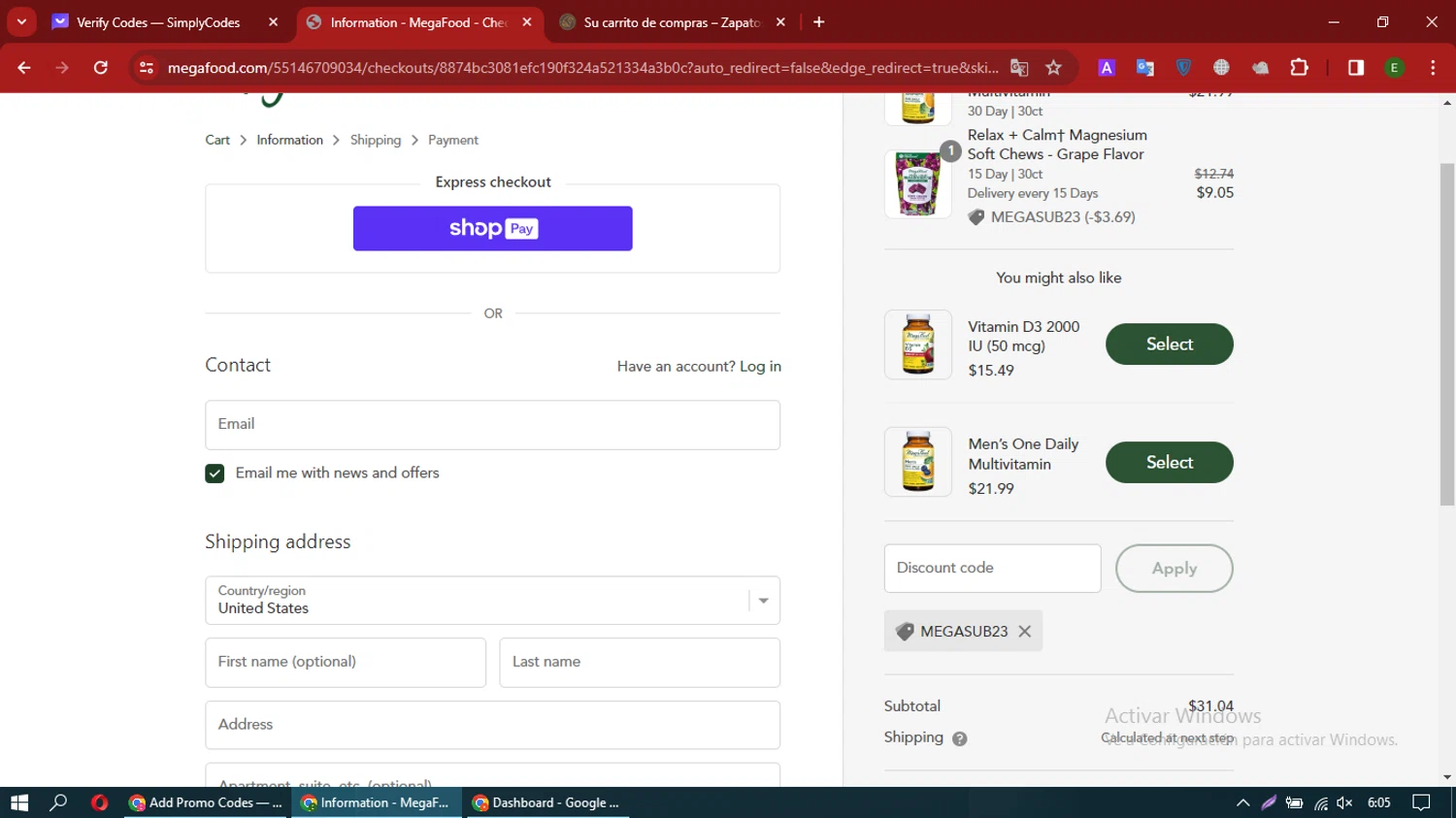Click the muted volume tray icon
Viewport: 1456px width, 818px height.
pyautogui.click(x=1344, y=802)
